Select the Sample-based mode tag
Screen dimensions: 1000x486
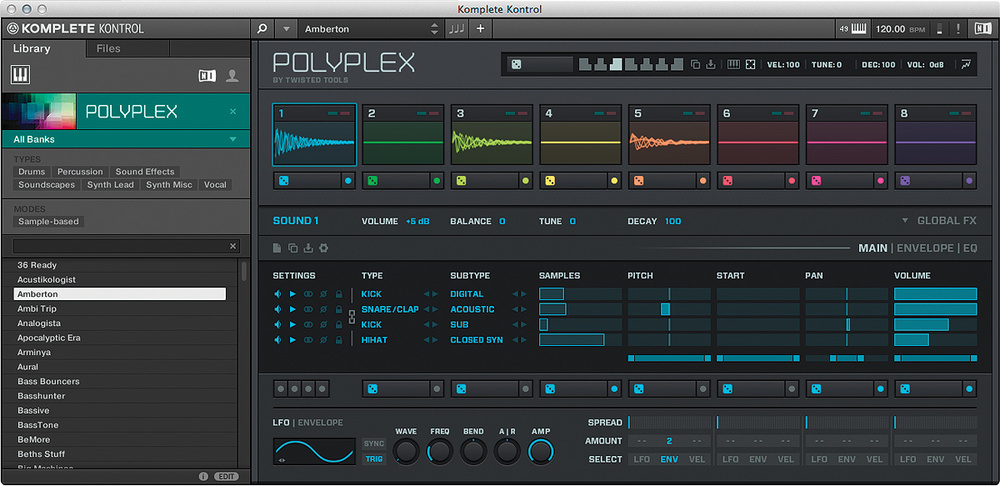48,222
